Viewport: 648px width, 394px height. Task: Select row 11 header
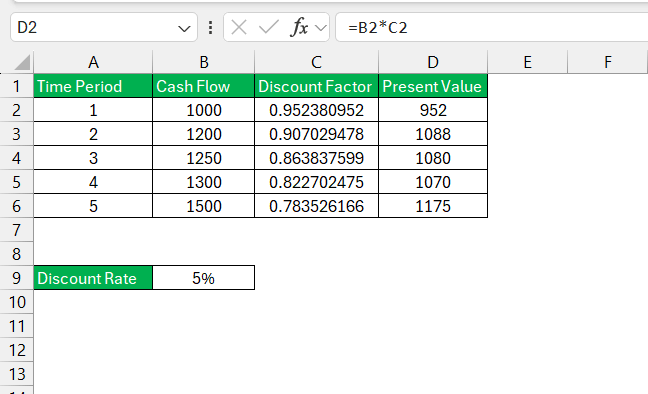tap(17, 326)
